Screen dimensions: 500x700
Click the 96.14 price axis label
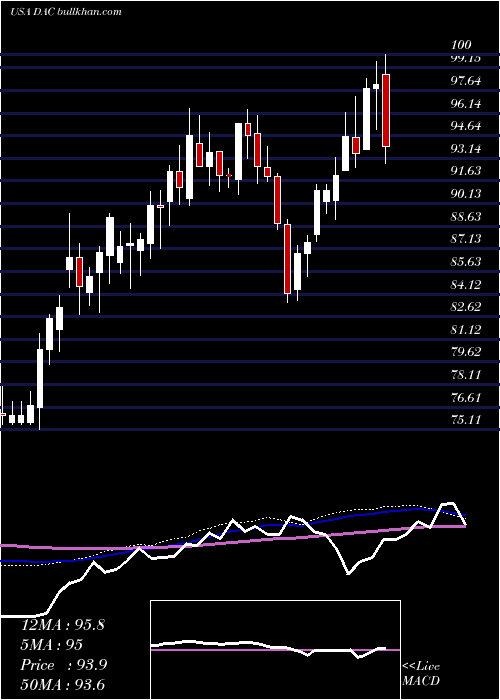[x=466, y=104]
